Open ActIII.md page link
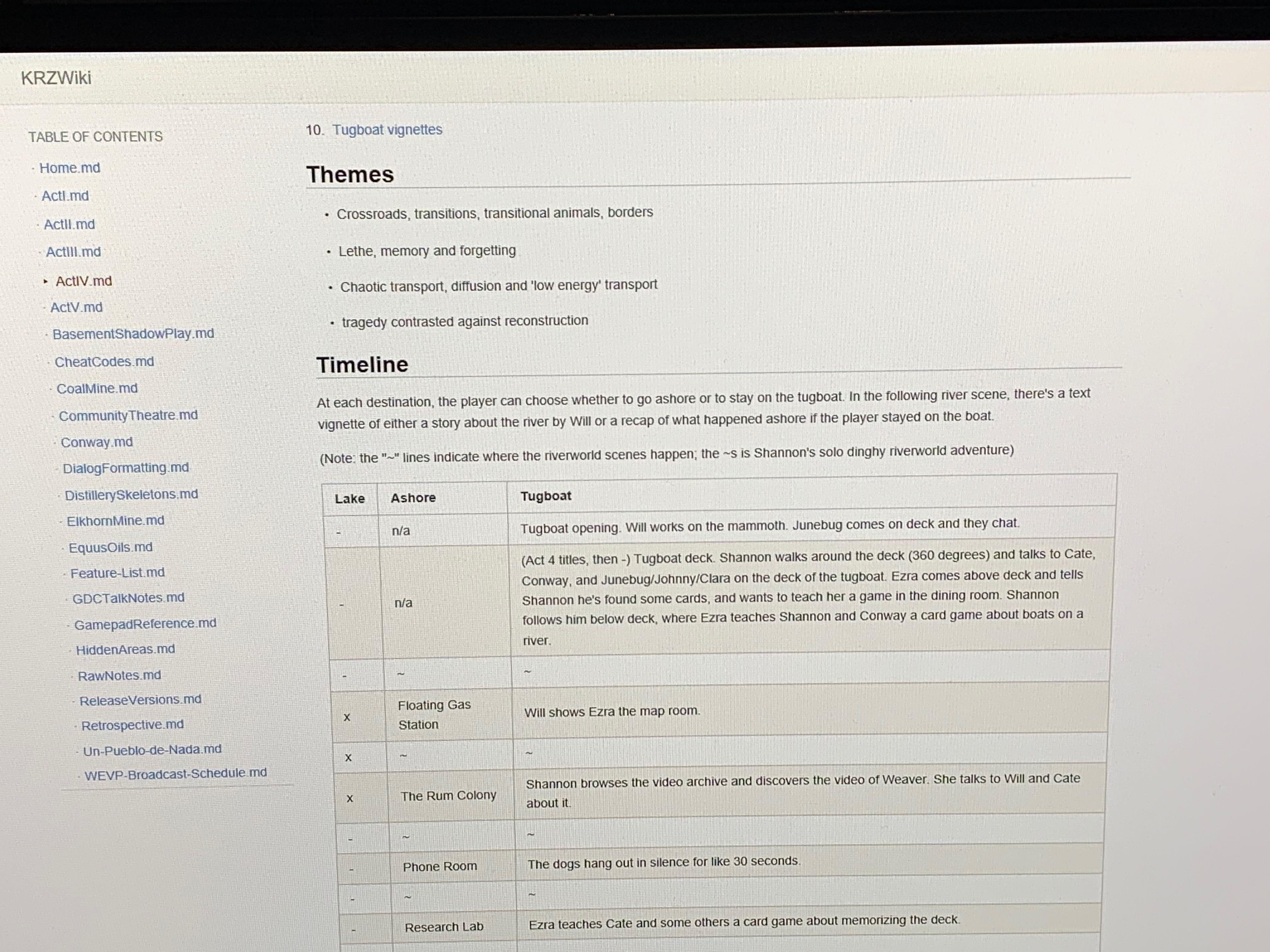The height and width of the screenshot is (952, 1270). pyautogui.click(x=73, y=252)
